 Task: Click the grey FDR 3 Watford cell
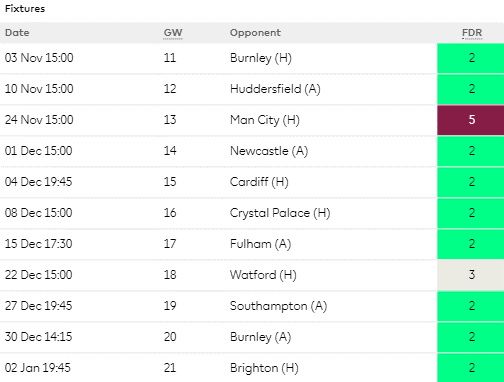[471, 275]
